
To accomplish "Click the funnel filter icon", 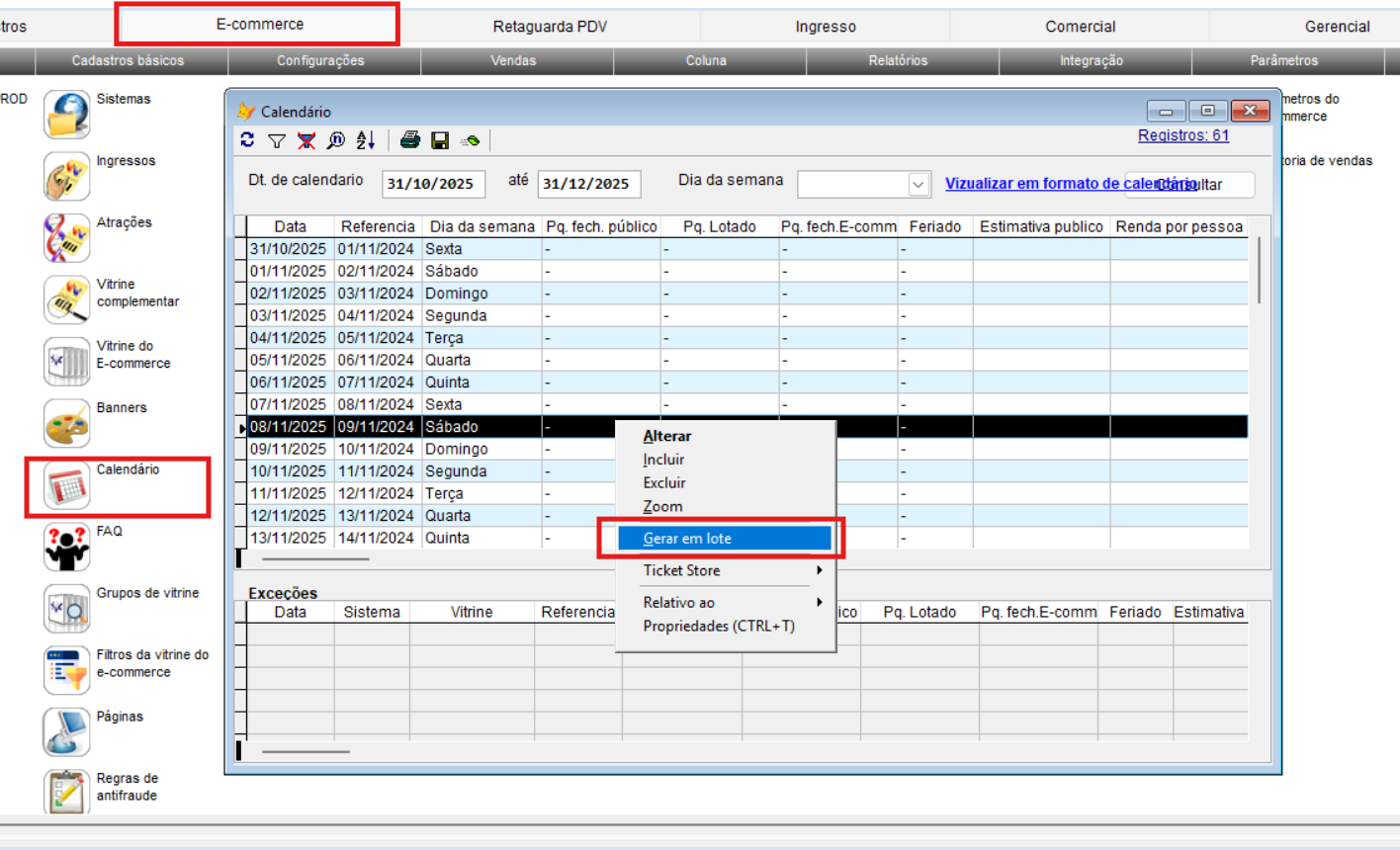I will point(277,140).
